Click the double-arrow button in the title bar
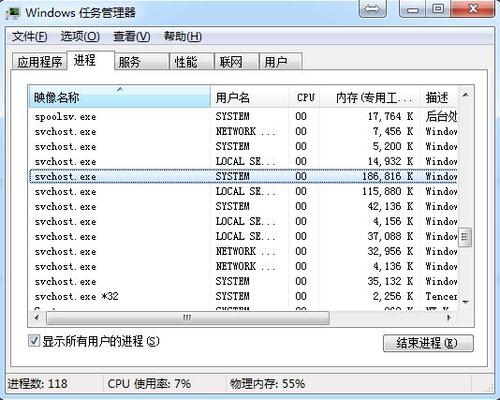500x400 pixels. tap(372, 8)
